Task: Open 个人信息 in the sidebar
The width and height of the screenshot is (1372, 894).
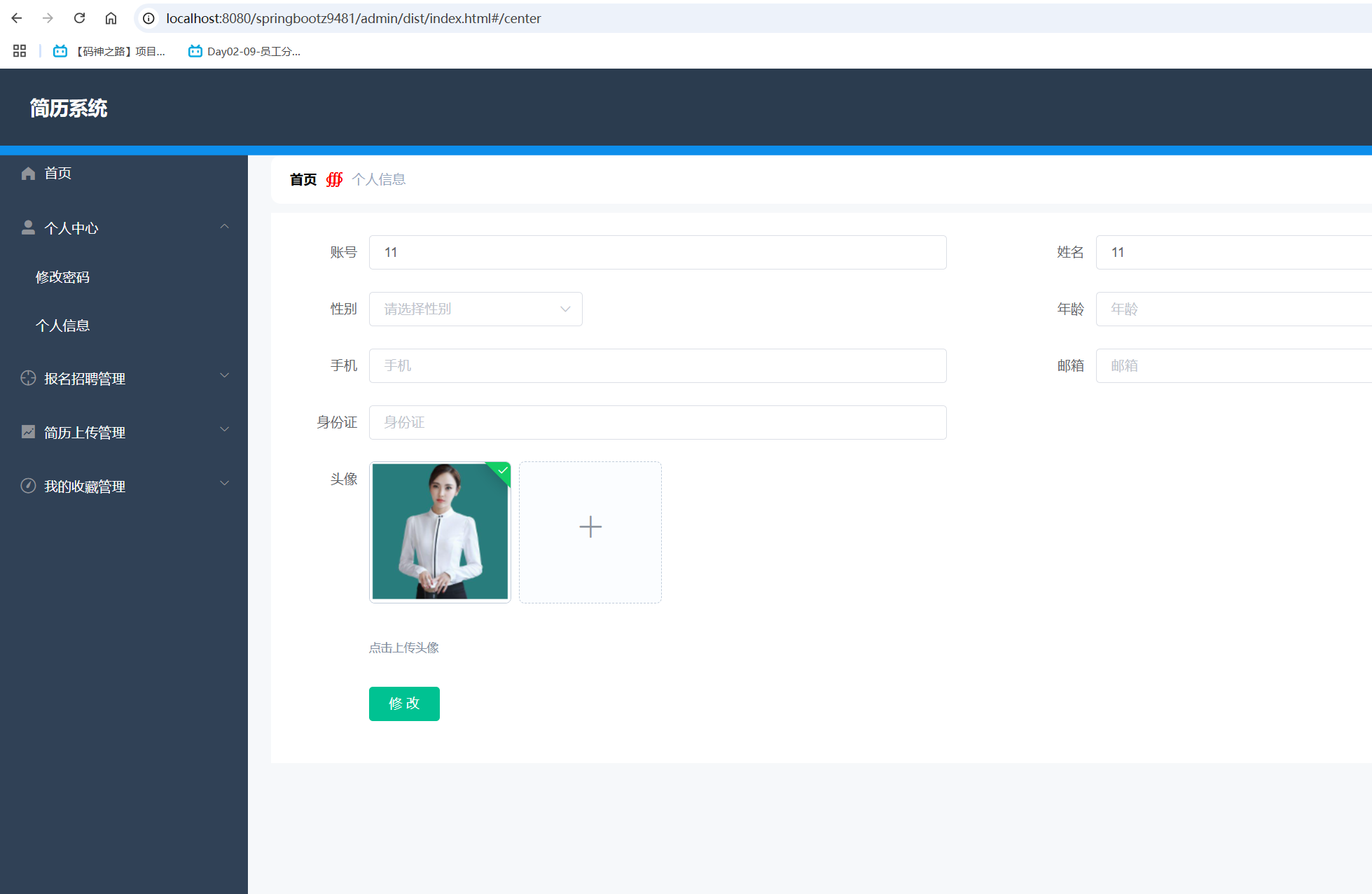Action: [62, 326]
